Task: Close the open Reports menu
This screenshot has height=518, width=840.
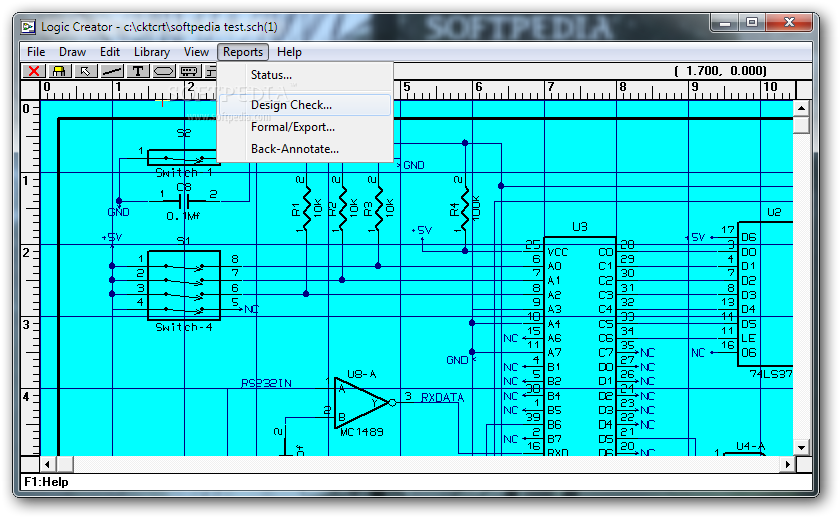Action: tap(243, 52)
